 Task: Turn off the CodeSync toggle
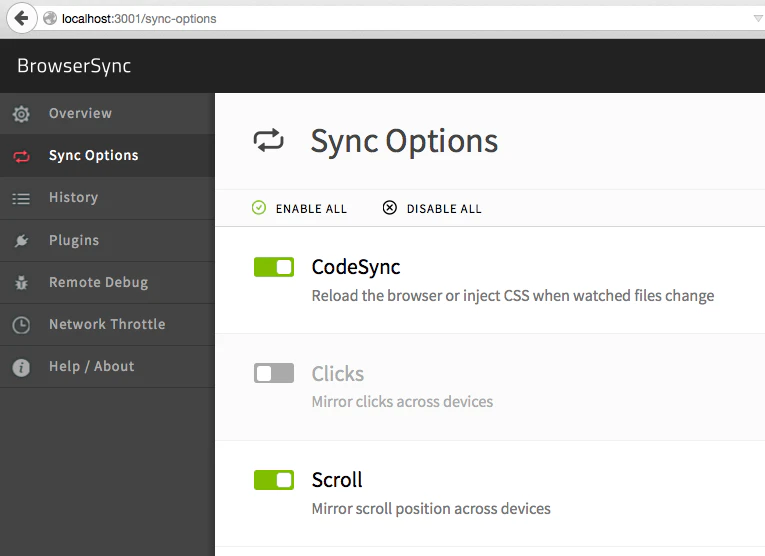pyautogui.click(x=274, y=267)
